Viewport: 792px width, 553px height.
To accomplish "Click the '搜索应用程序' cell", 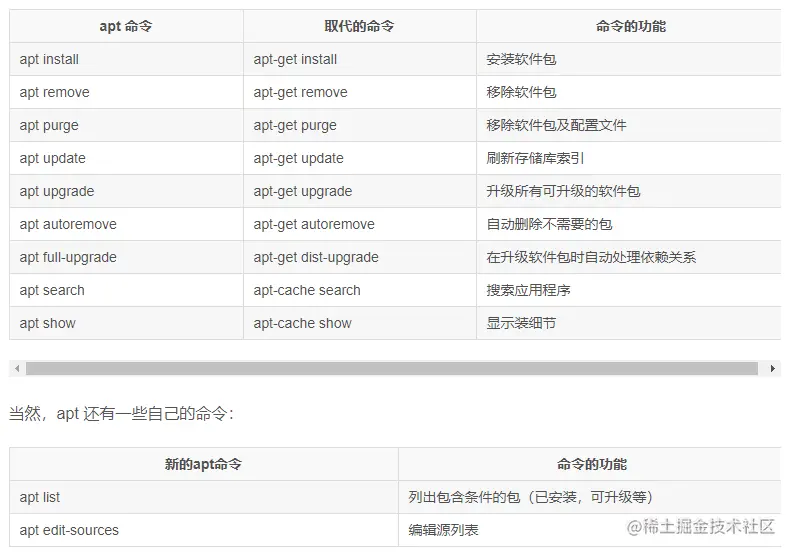I will tap(629, 290).
